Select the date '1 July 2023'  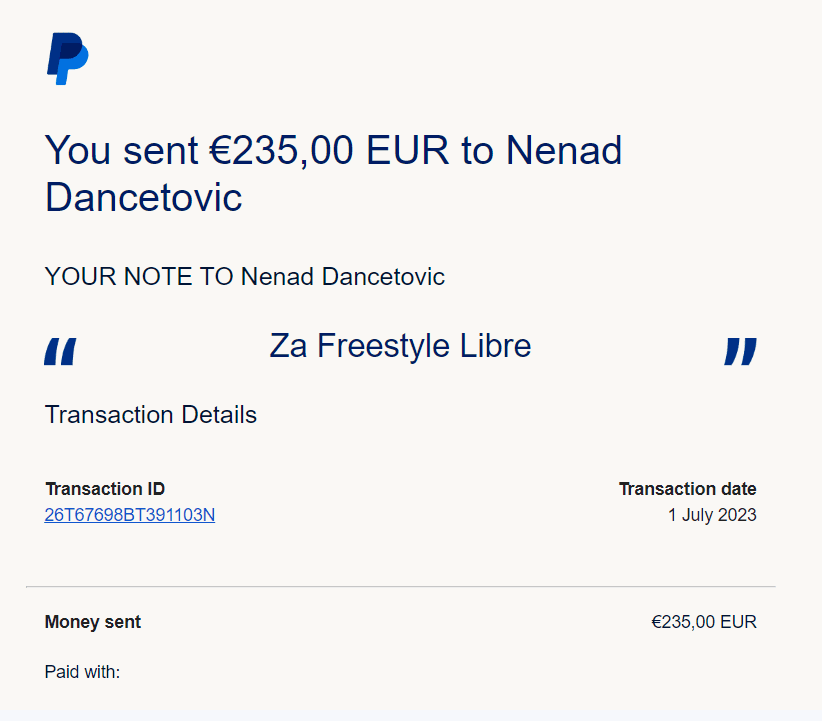(x=712, y=515)
